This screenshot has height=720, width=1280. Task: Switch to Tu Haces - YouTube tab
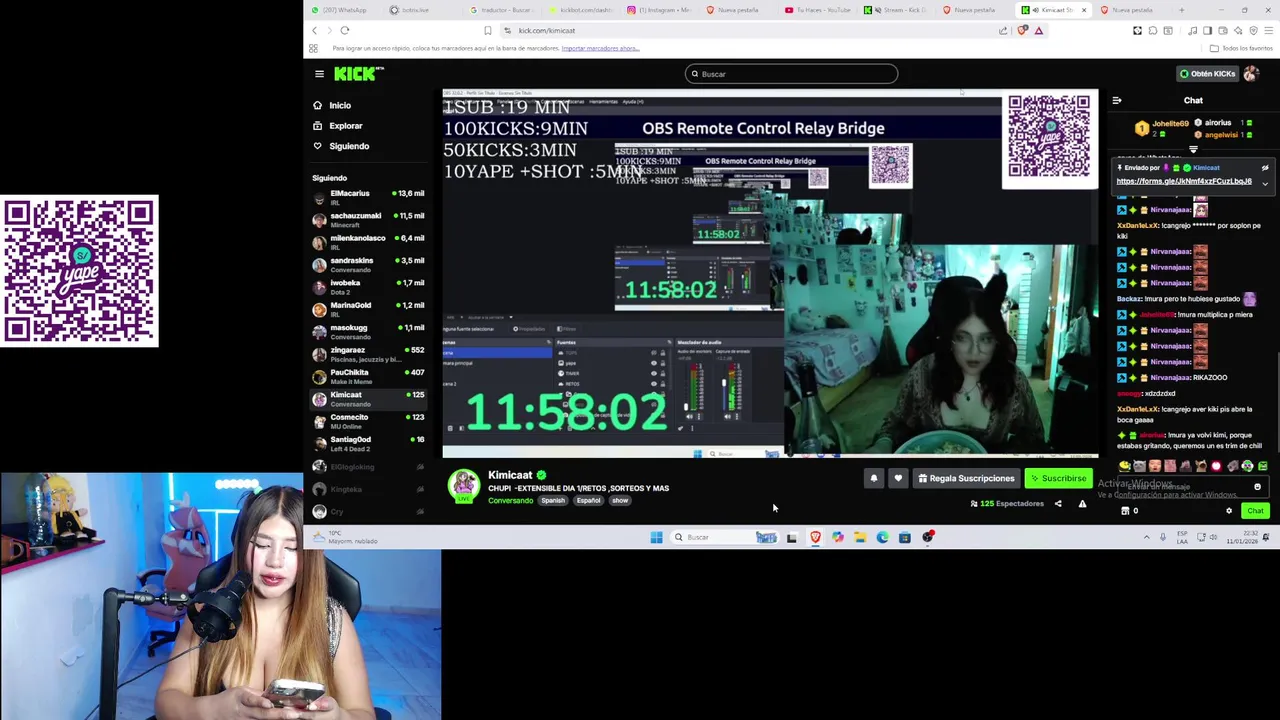pos(818,10)
